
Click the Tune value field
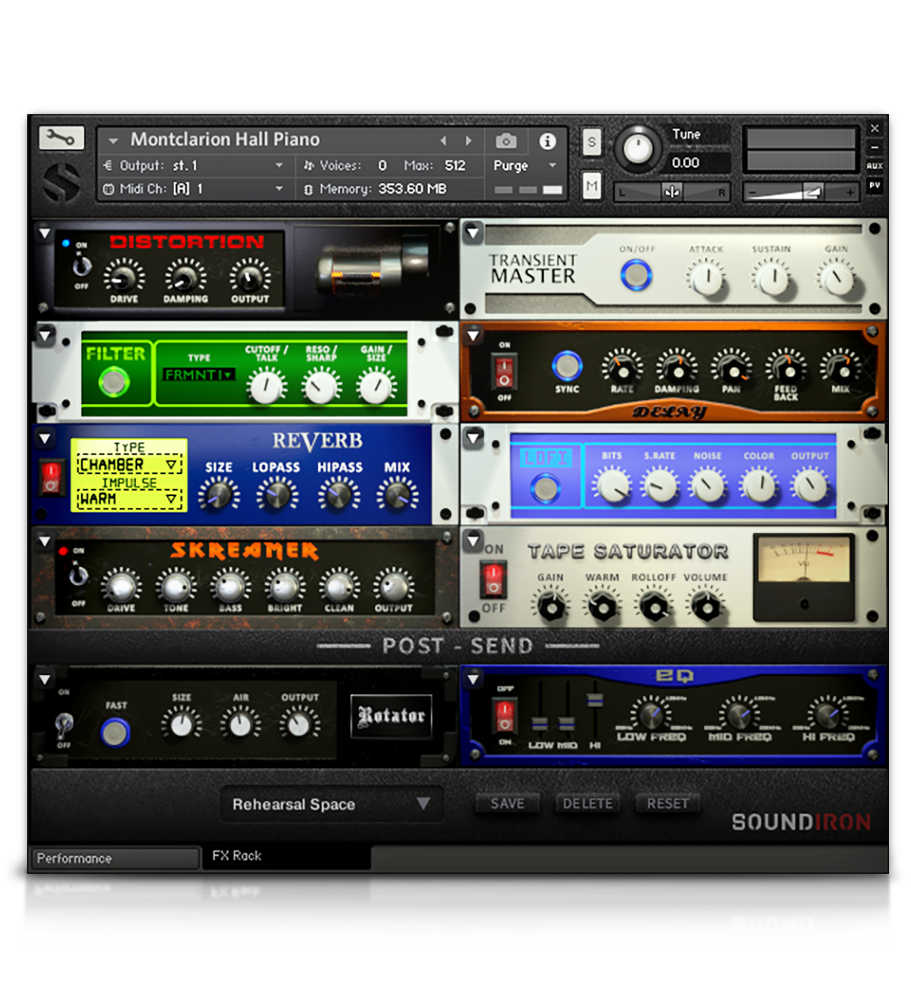pos(700,163)
